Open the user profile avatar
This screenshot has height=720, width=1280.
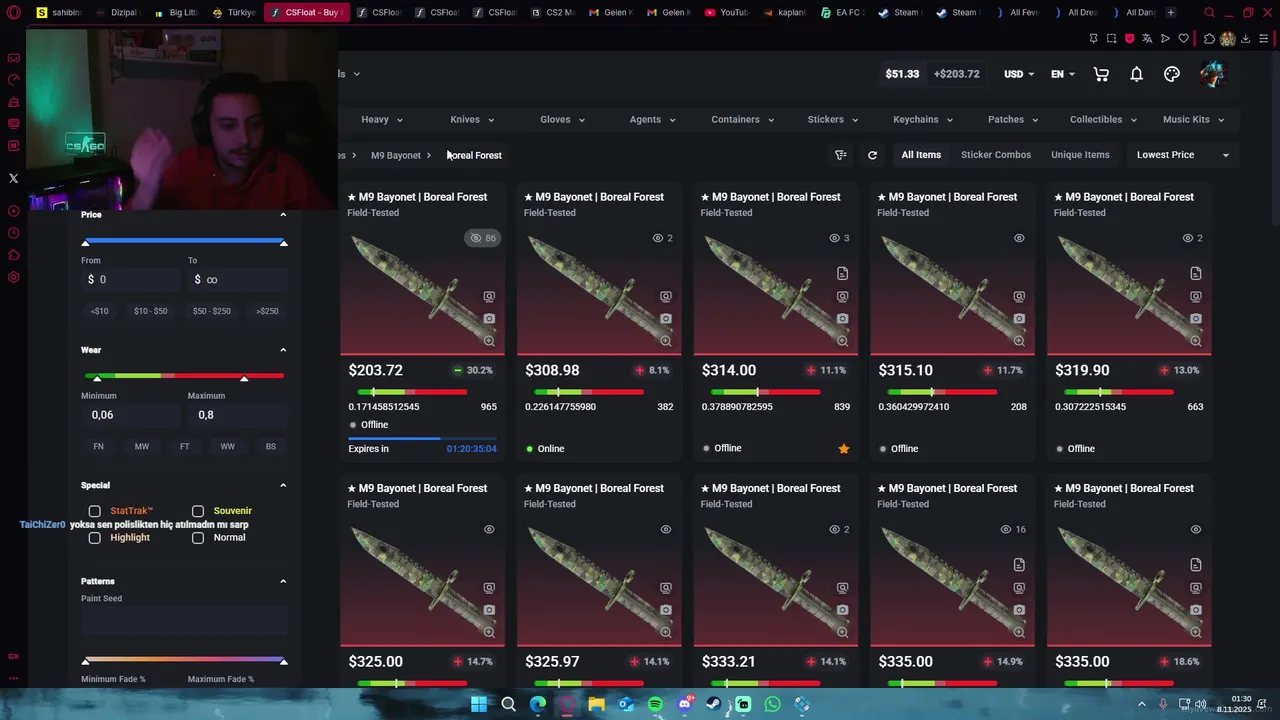1212,74
